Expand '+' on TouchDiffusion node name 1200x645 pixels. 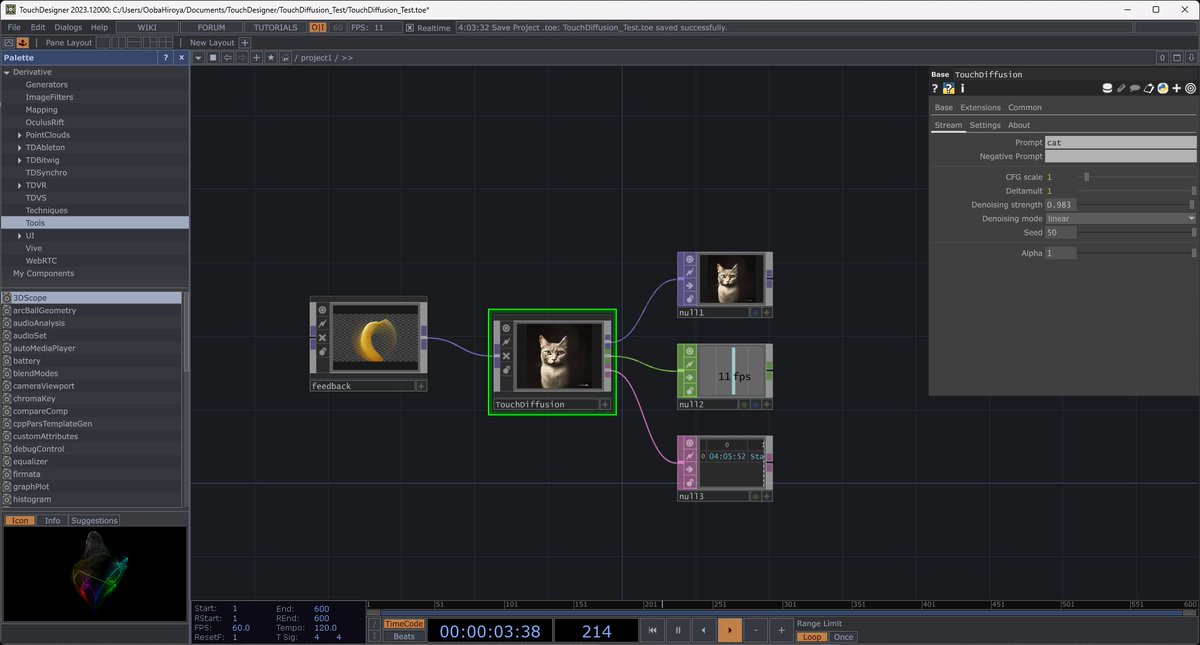tap(604, 405)
